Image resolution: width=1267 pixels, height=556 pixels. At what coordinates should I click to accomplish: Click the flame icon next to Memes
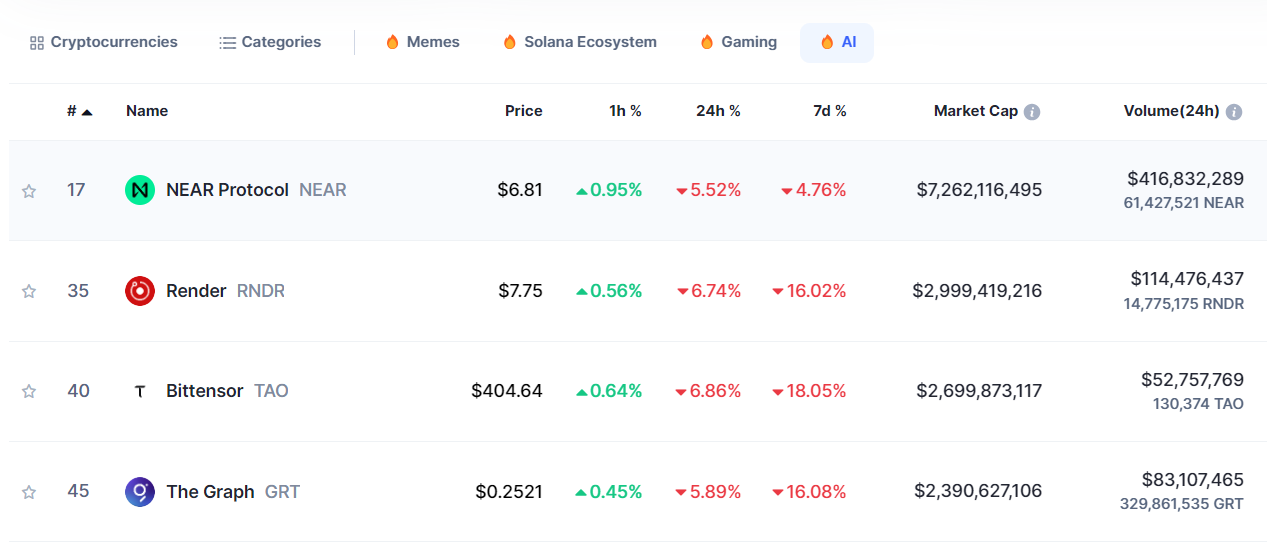point(392,42)
